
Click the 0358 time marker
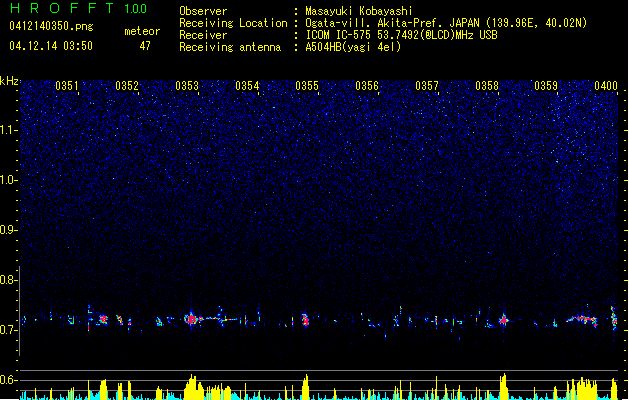point(487,86)
